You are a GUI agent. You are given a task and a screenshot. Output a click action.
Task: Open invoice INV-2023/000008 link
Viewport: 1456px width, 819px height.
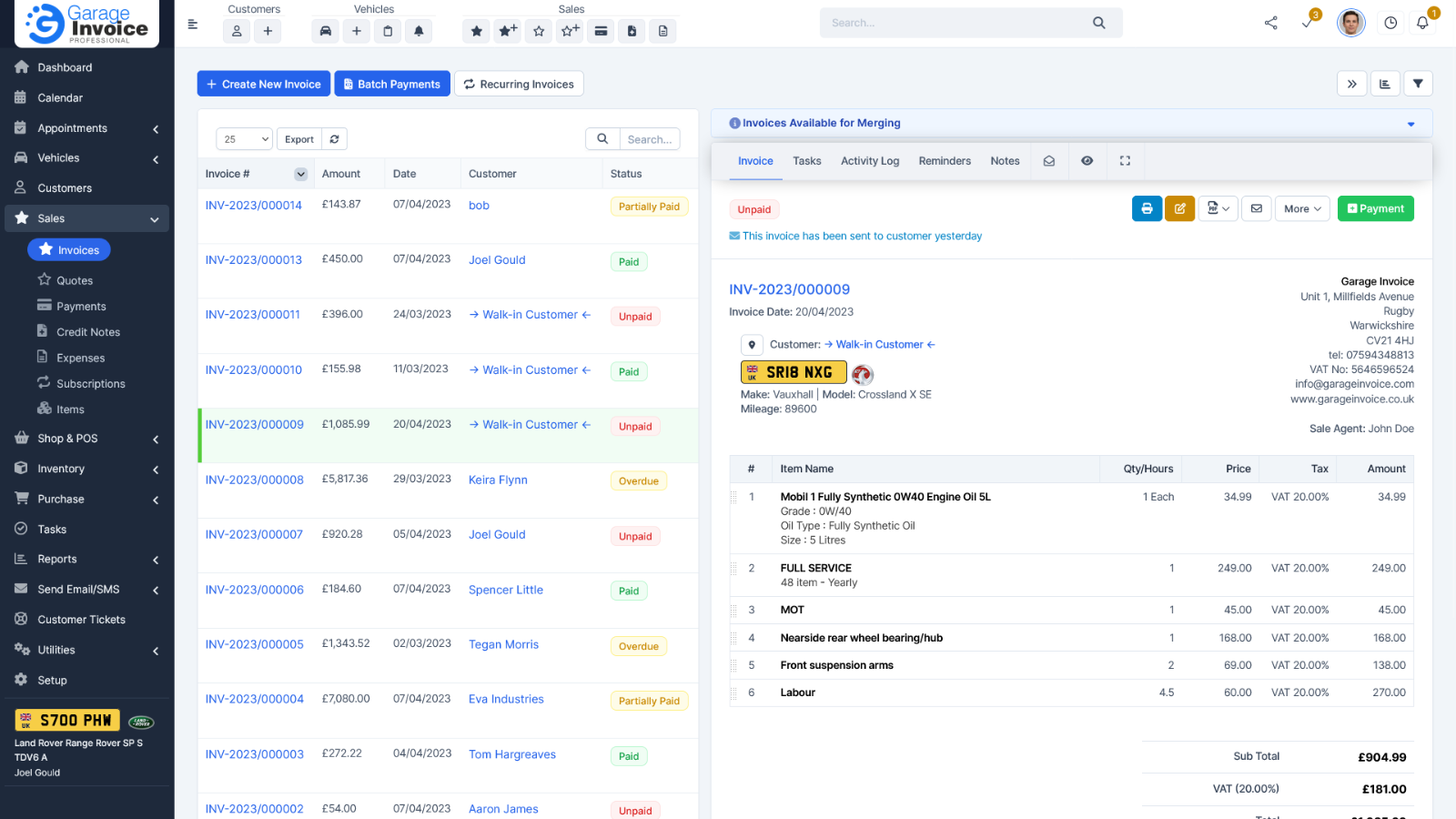pyautogui.click(x=255, y=480)
